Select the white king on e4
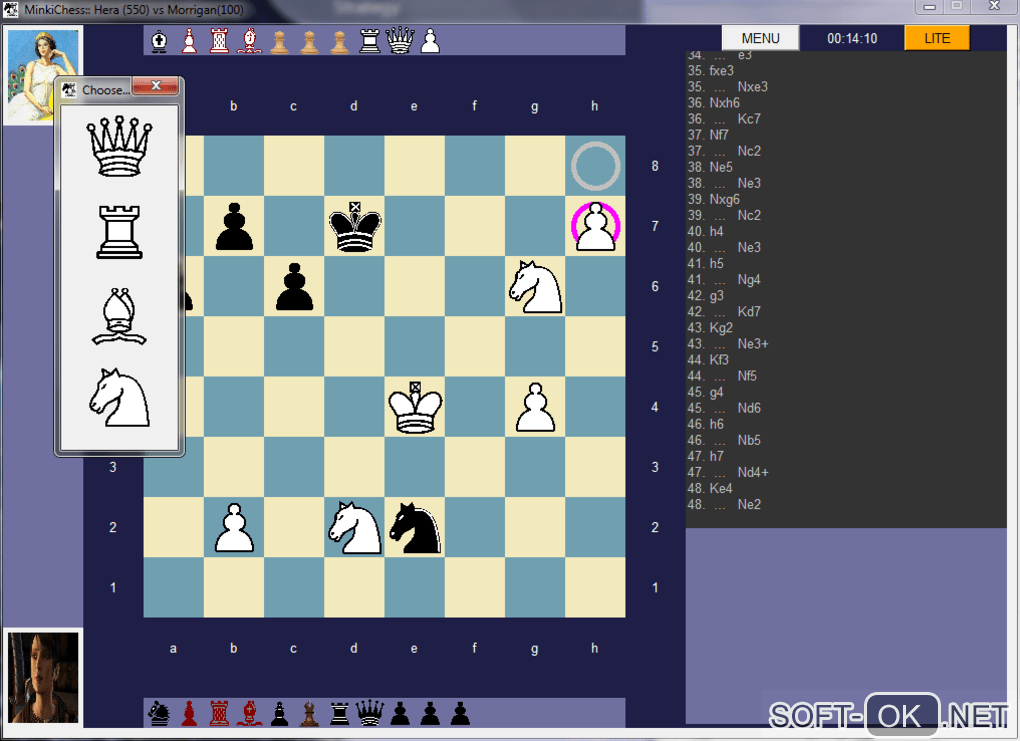Image resolution: width=1020 pixels, height=741 pixels. tap(415, 407)
